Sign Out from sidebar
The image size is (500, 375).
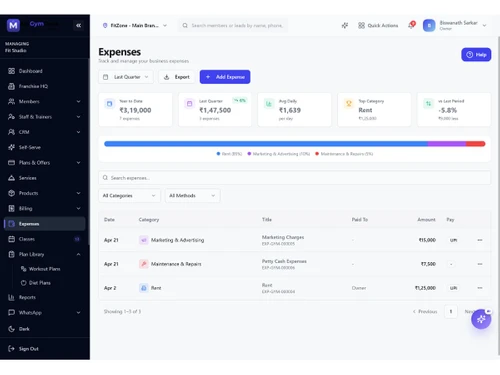(45, 349)
